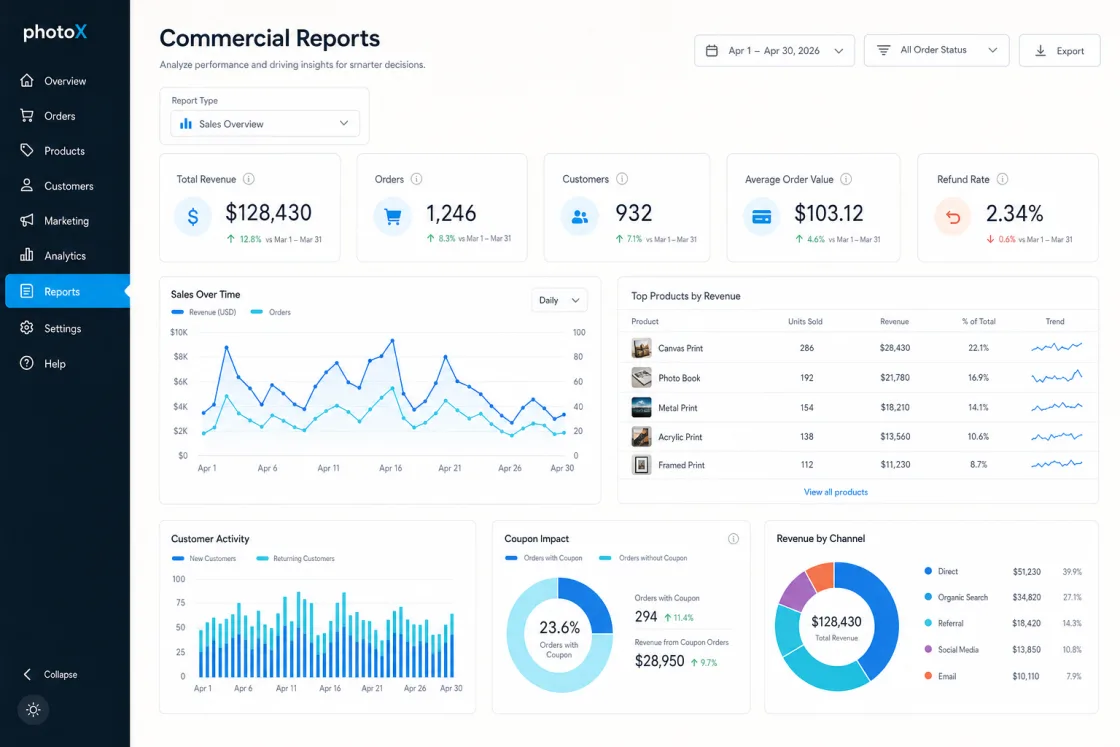Click the Export button

coord(1059,51)
